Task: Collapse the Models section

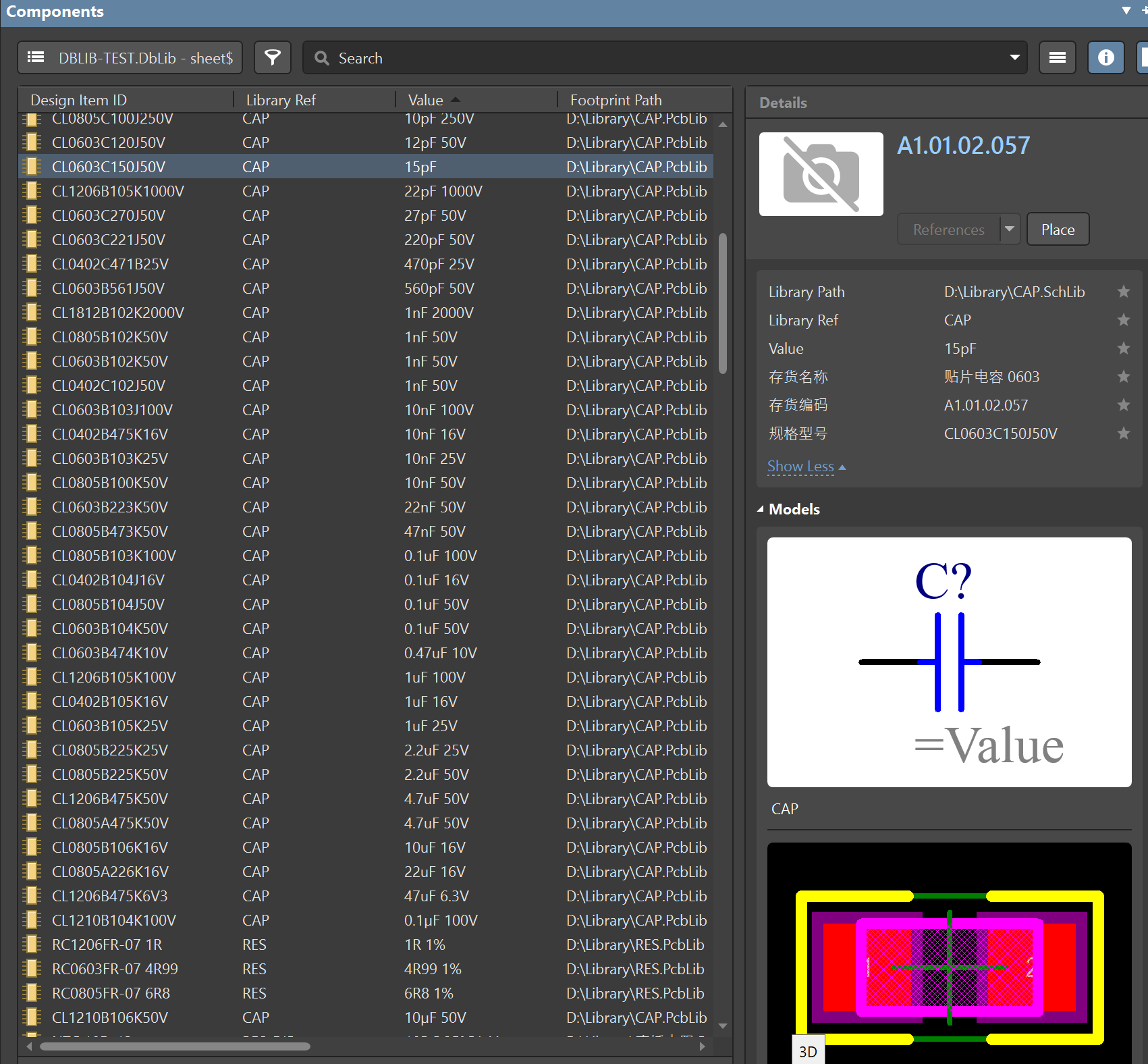Action: click(x=761, y=509)
